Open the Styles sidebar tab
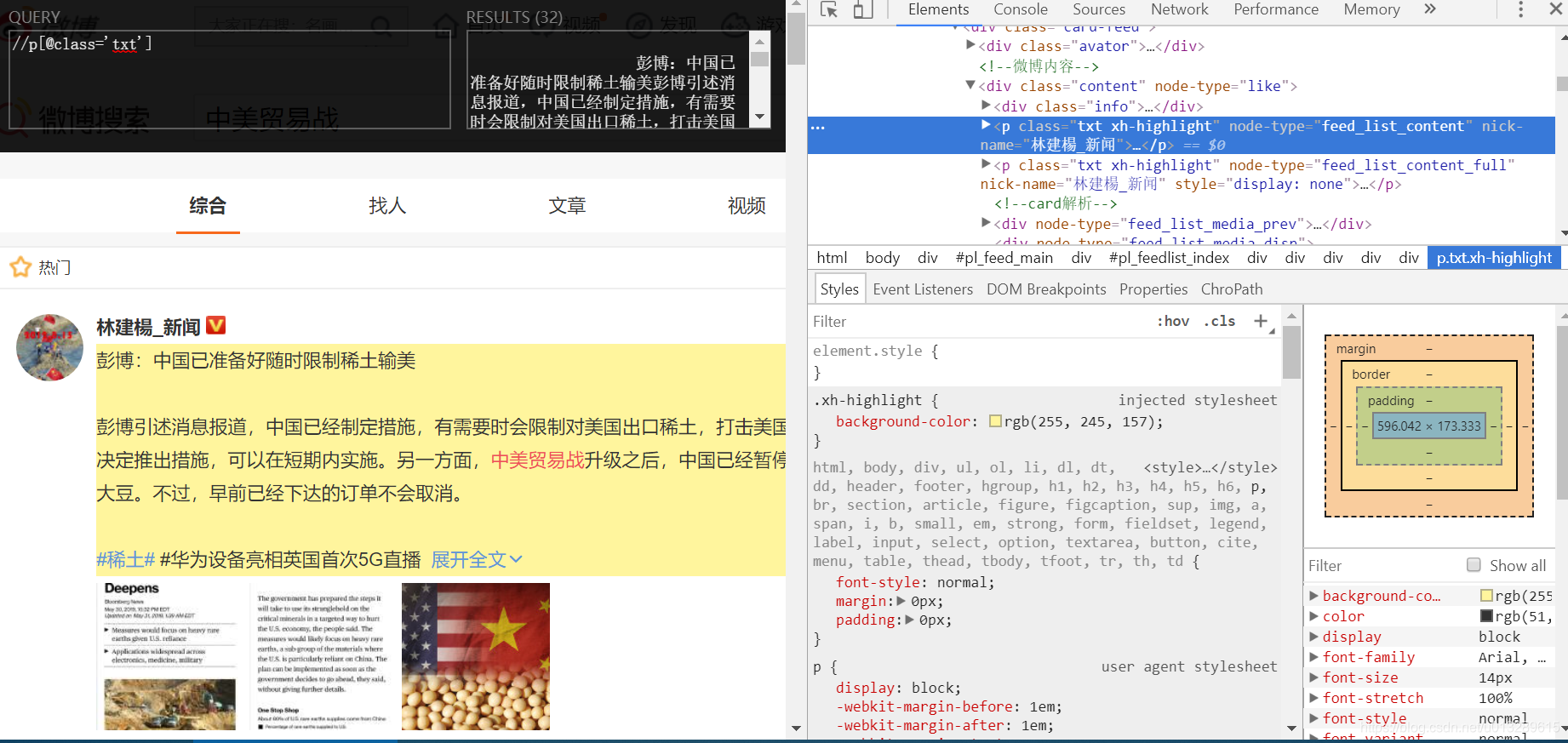Viewport: 1568px width, 743px height. tap(839, 289)
